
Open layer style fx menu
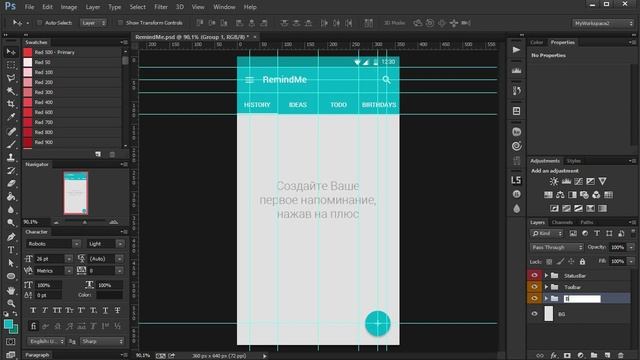[554, 356]
